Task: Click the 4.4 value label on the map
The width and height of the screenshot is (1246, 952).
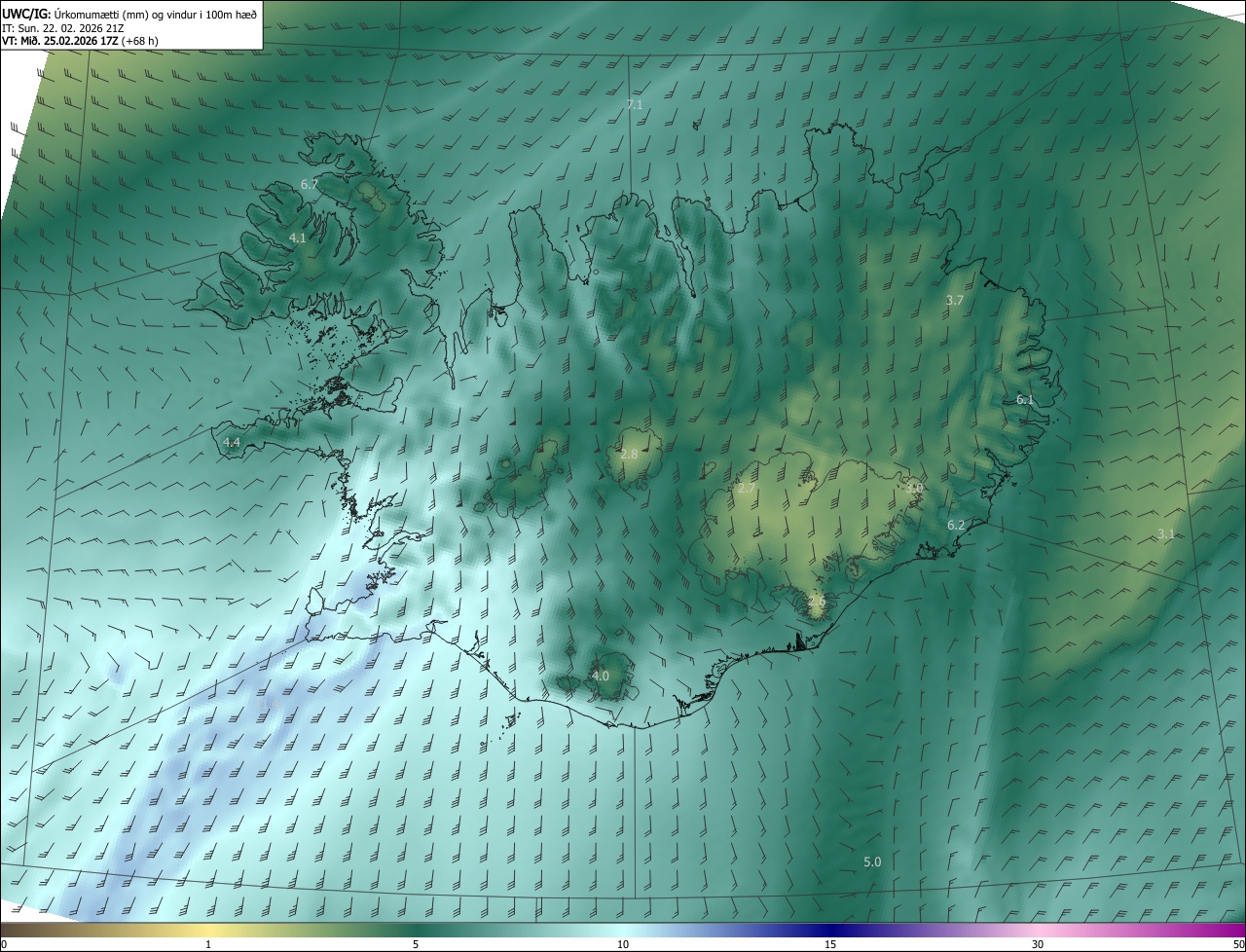Action: [232, 442]
